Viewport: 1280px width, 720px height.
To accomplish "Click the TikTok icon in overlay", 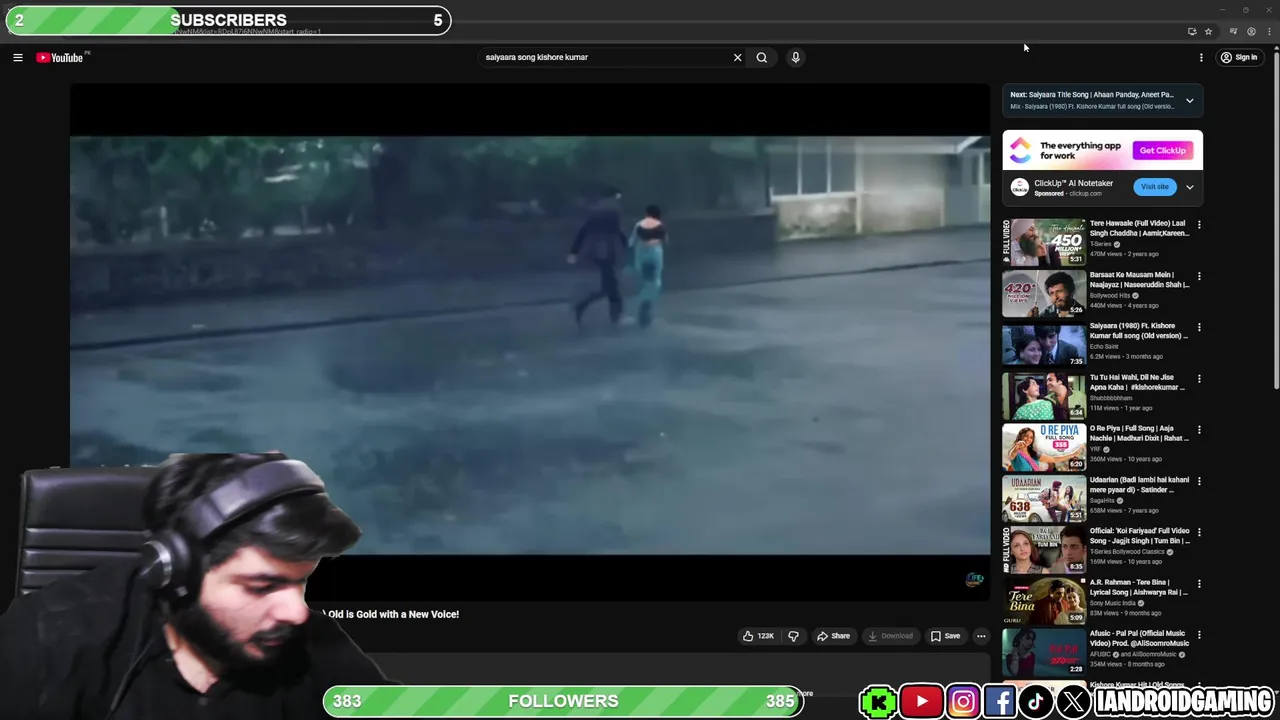I will point(1036,702).
